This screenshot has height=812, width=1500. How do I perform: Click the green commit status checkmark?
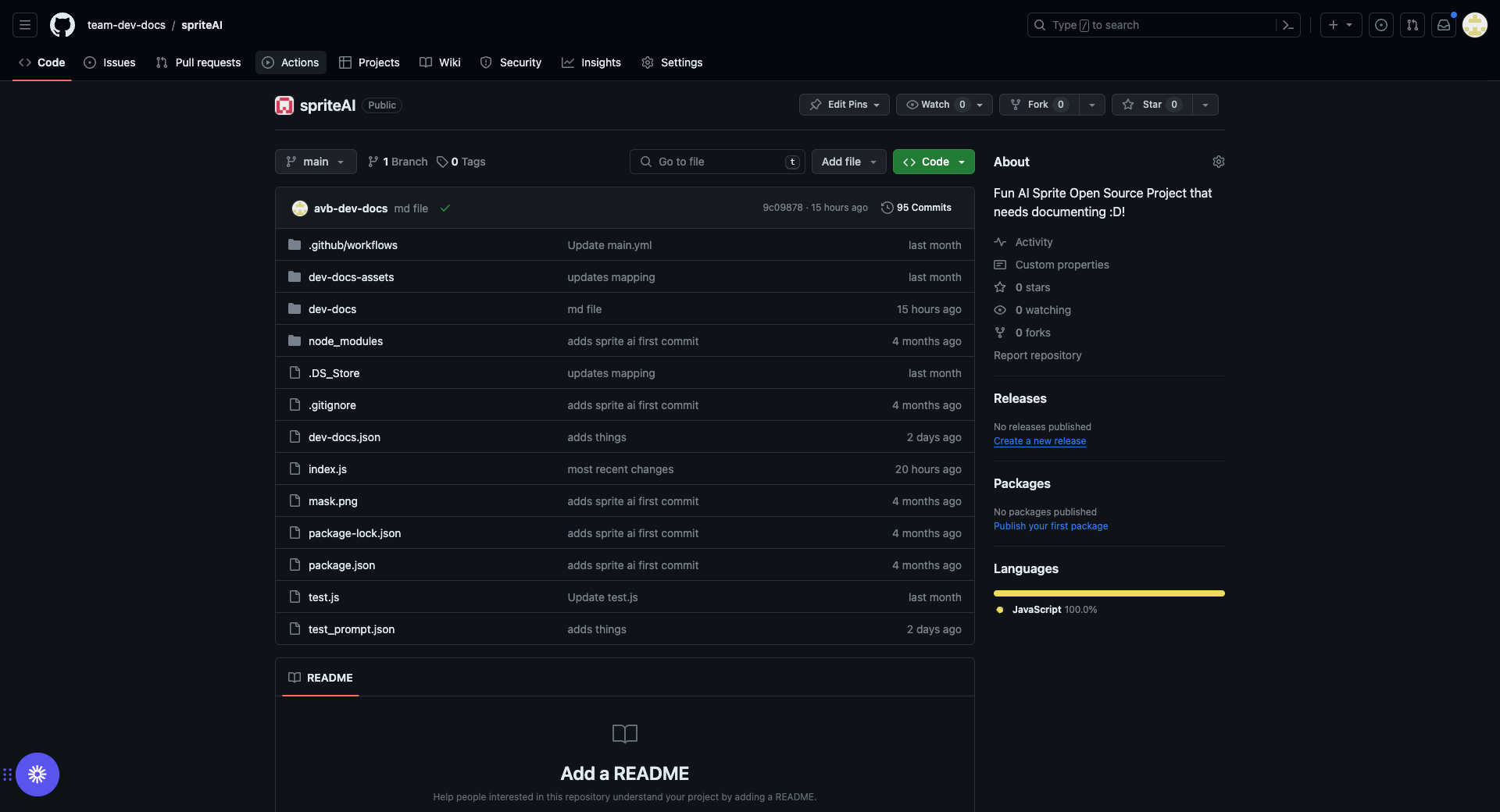pyautogui.click(x=445, y=208)
